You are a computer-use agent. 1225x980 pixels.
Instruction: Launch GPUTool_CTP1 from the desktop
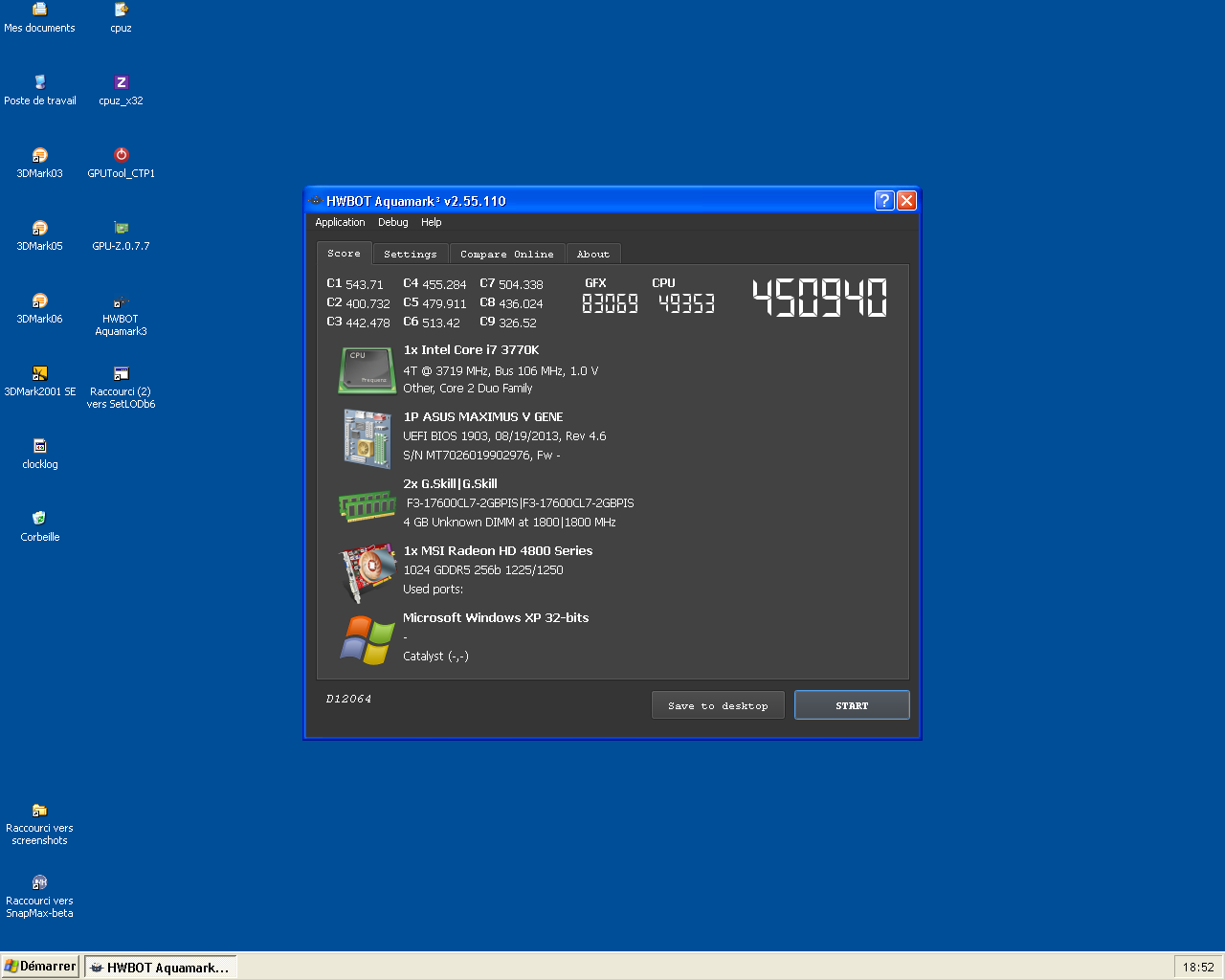(121, 163)
